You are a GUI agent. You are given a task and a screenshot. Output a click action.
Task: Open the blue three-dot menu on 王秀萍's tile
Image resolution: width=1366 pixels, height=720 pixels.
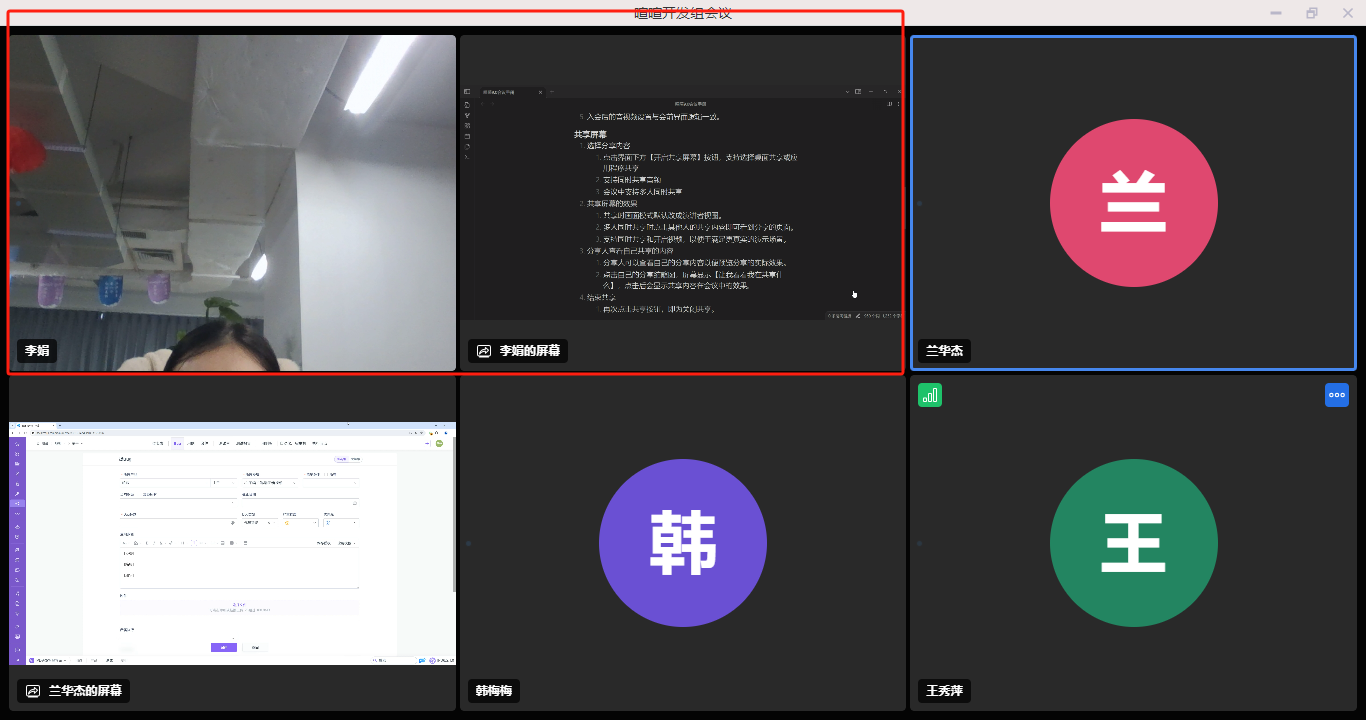[x=1337, y=395]
